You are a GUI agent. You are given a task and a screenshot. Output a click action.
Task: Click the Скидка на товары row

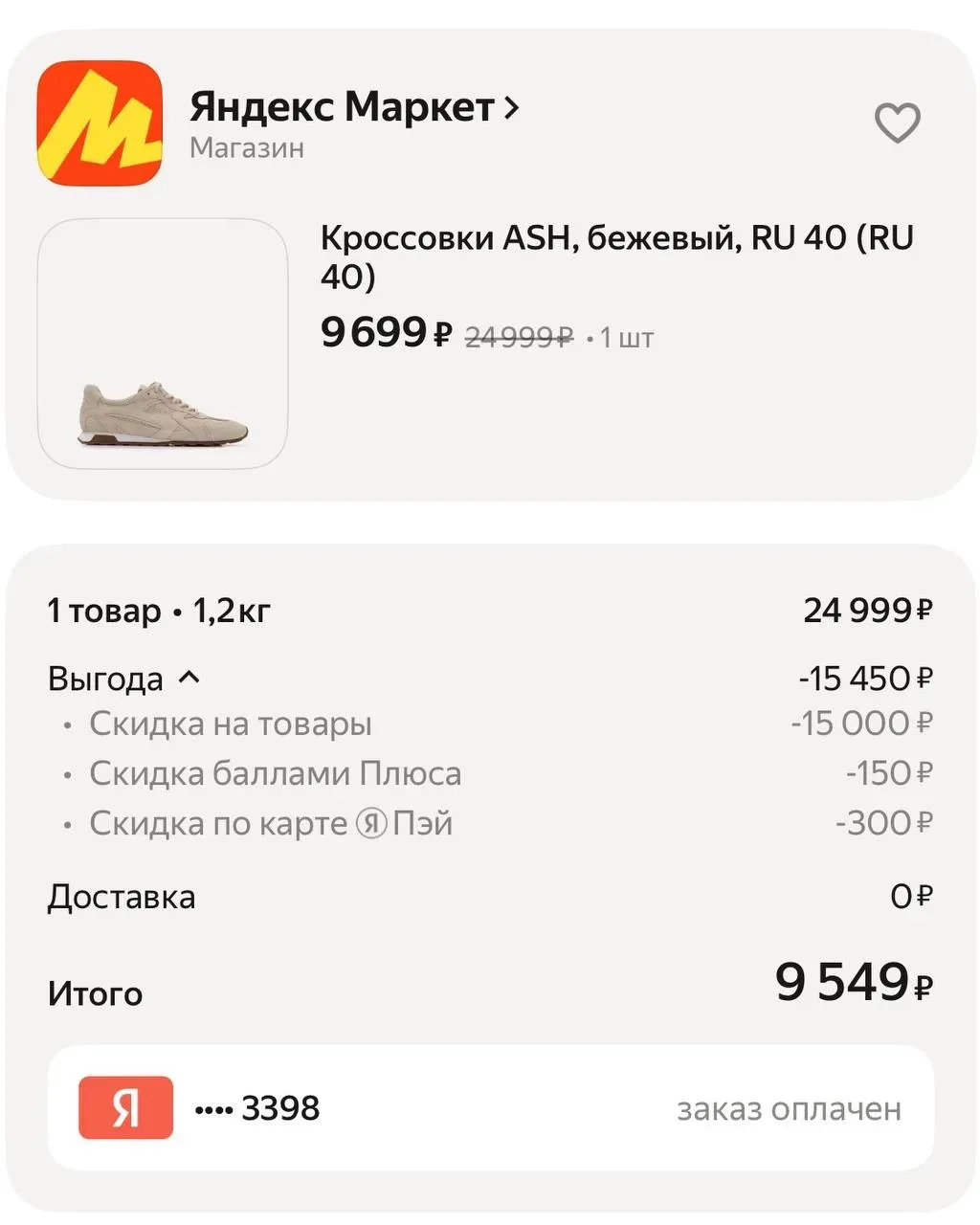pos(231,724)
